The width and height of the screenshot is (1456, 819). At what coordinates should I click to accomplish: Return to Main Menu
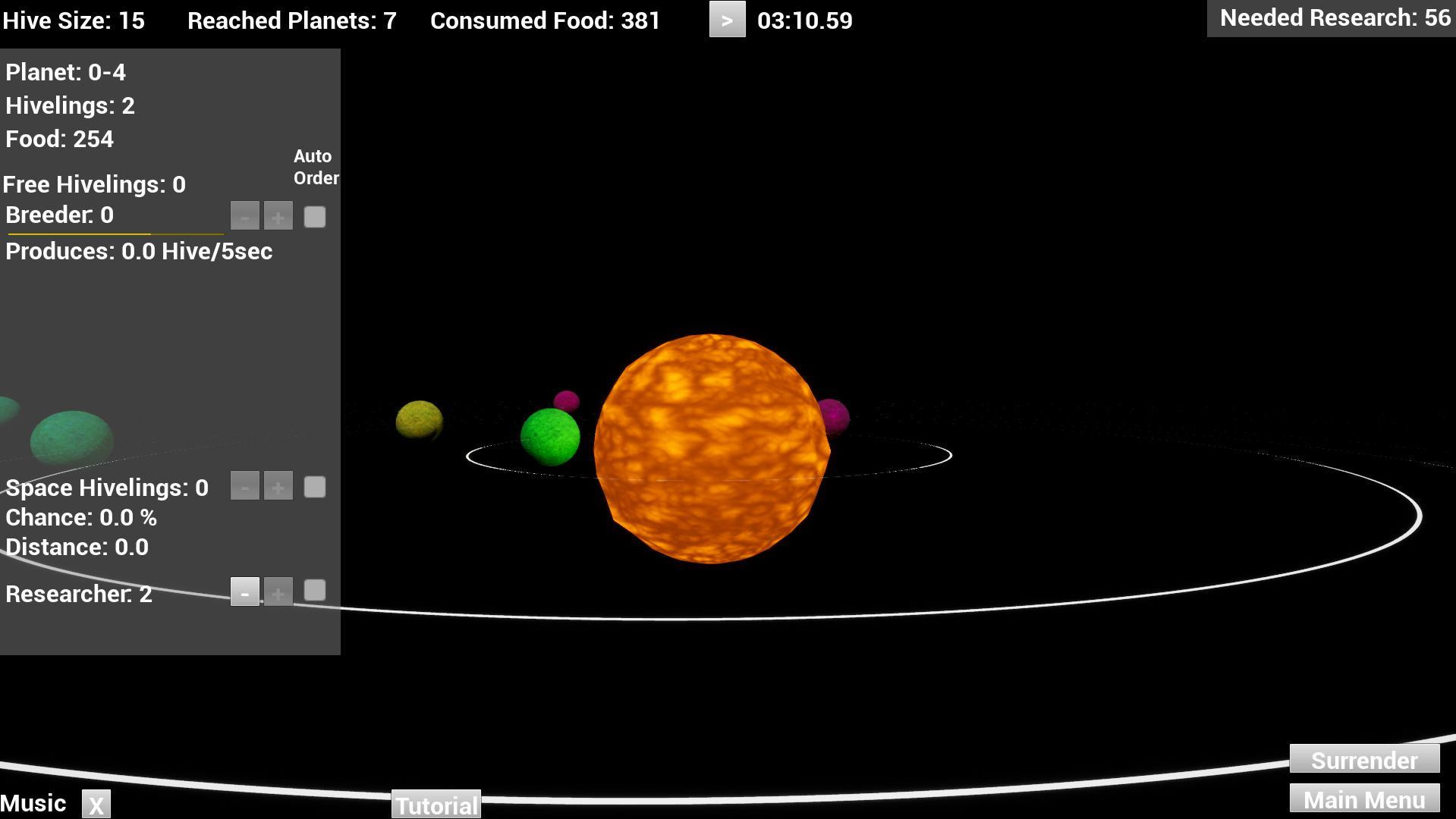point(1364,799)
